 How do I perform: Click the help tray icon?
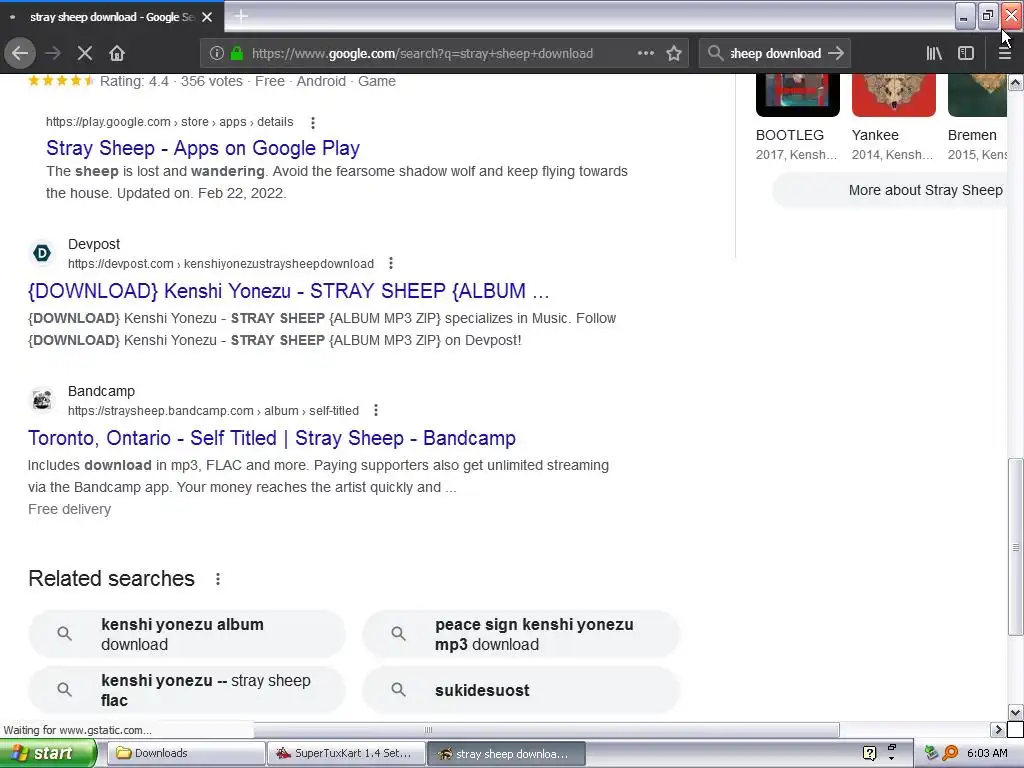[869, 754]
